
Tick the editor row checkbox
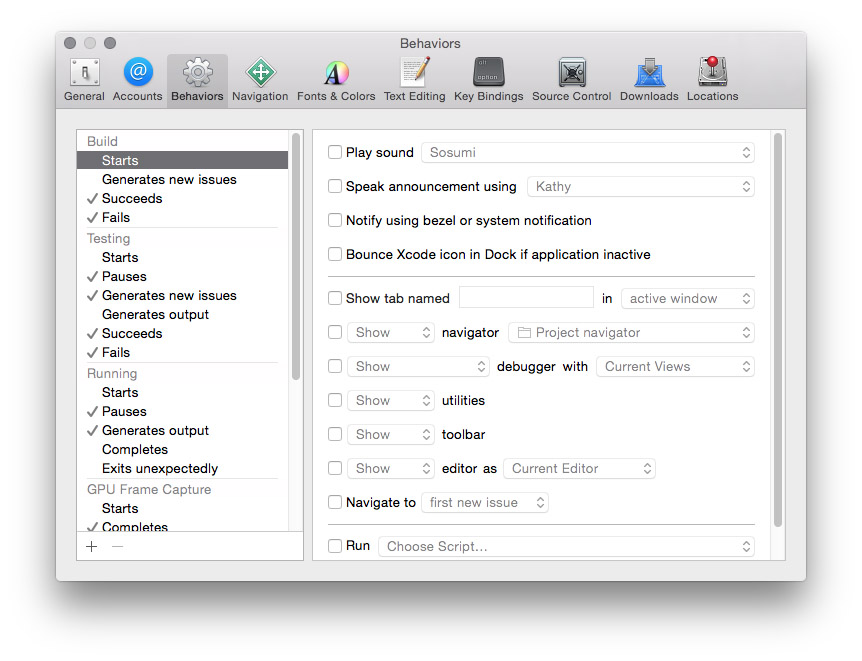[335, 469]
